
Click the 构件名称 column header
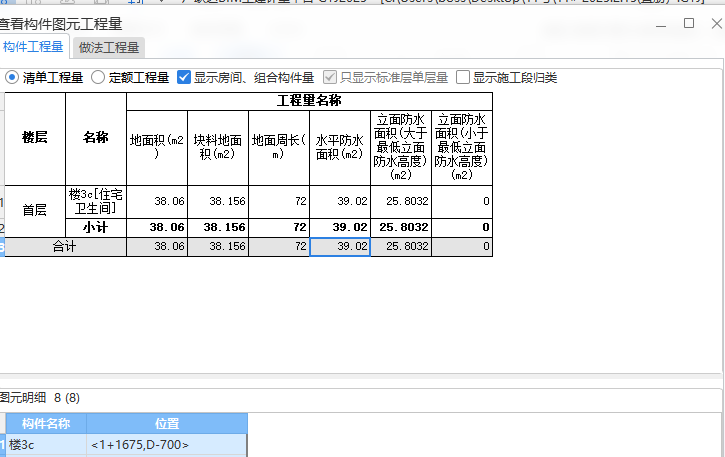click(46, 423)
